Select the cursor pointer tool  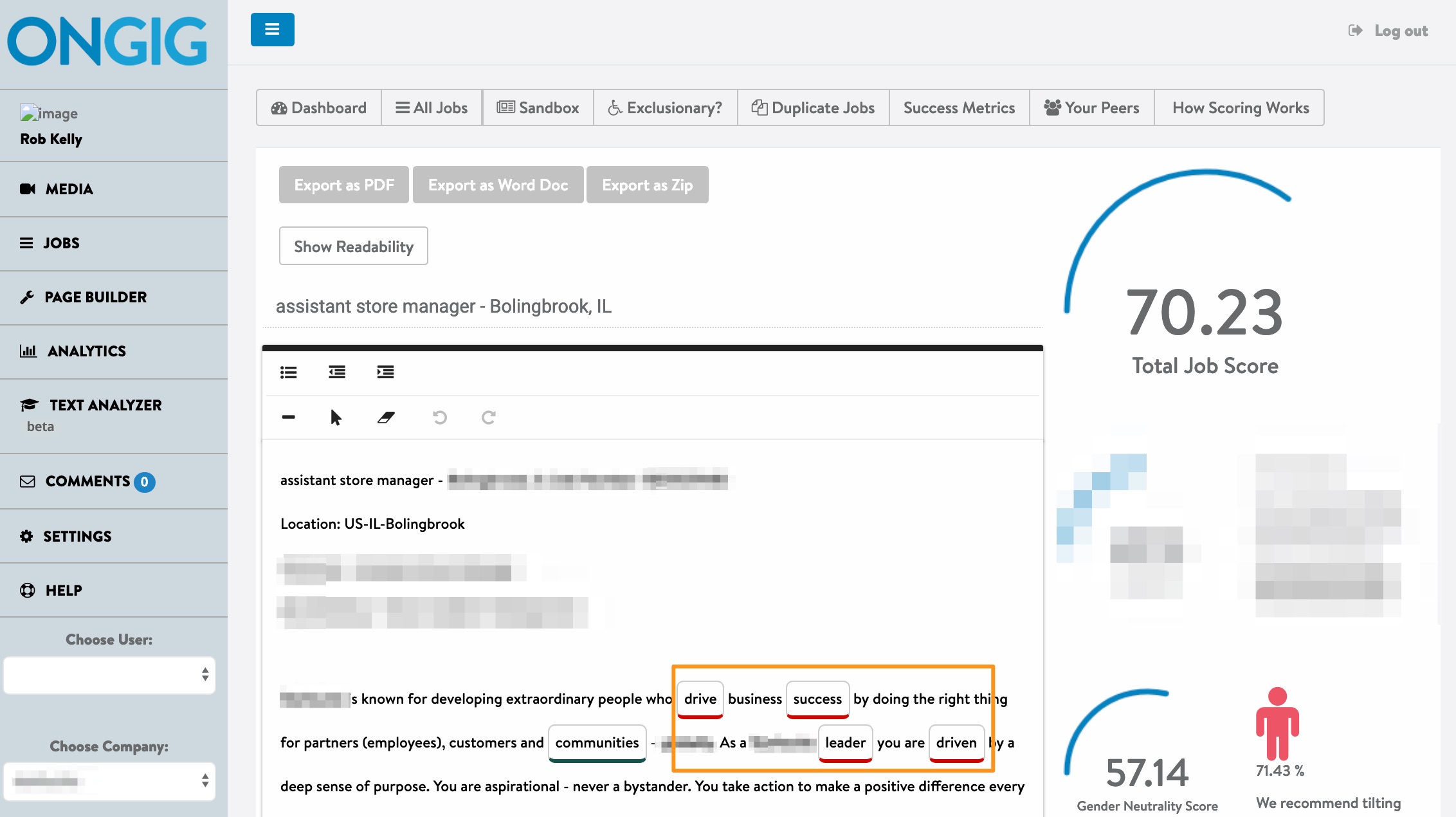pos(336,418)
